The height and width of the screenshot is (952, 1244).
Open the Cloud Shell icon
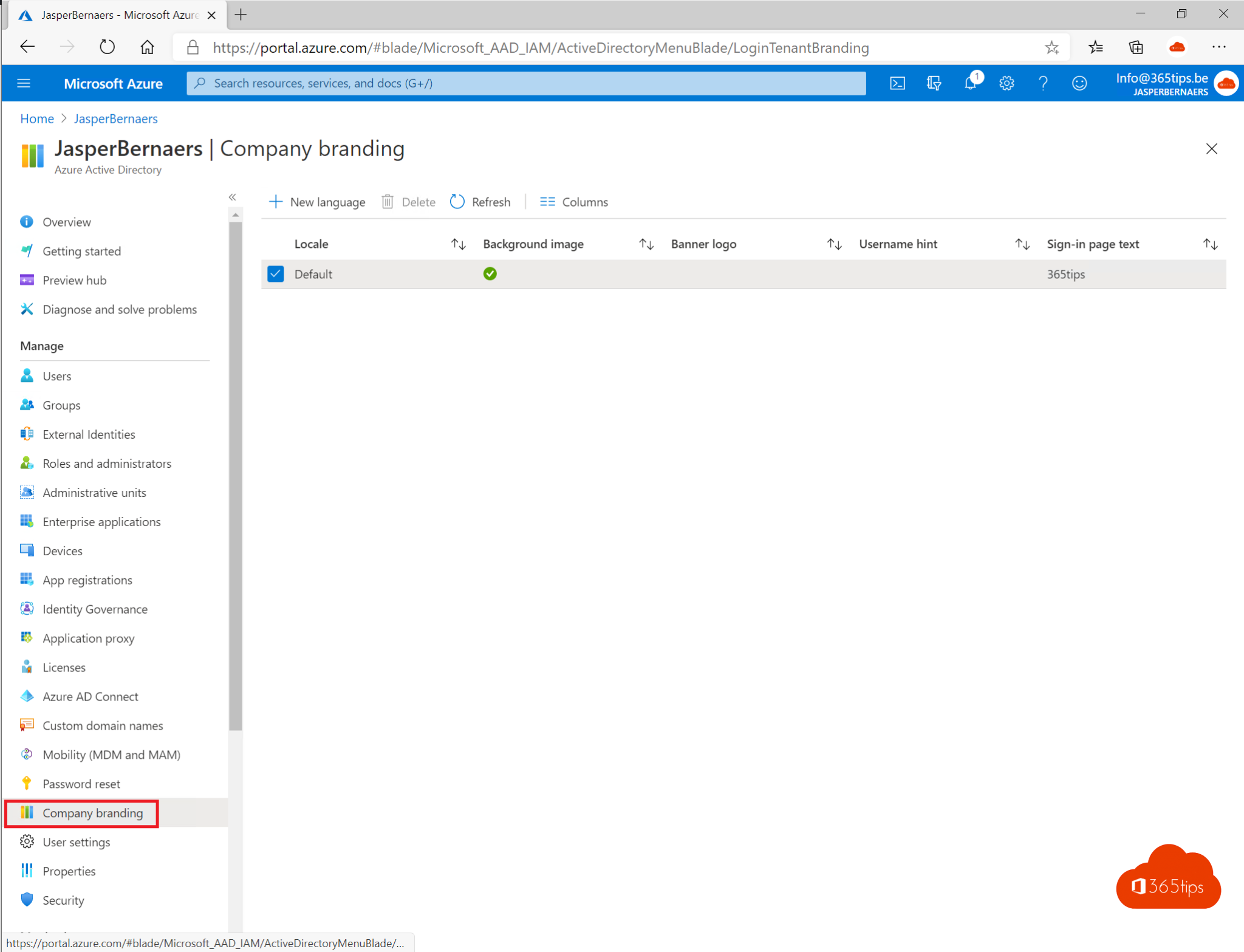(x=897, y=83)
